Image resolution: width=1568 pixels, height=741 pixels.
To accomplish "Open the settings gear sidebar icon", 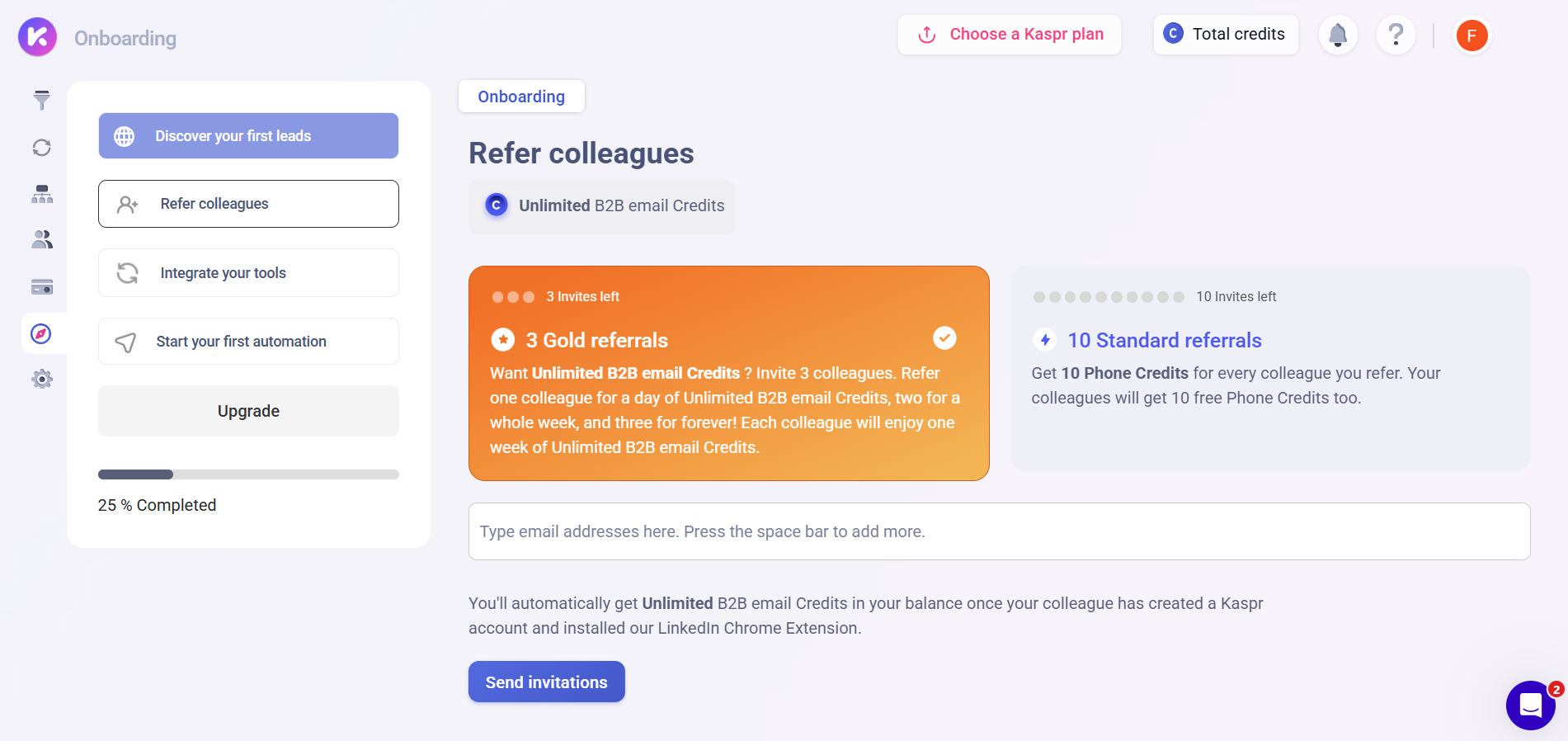I will pos(42,379).
